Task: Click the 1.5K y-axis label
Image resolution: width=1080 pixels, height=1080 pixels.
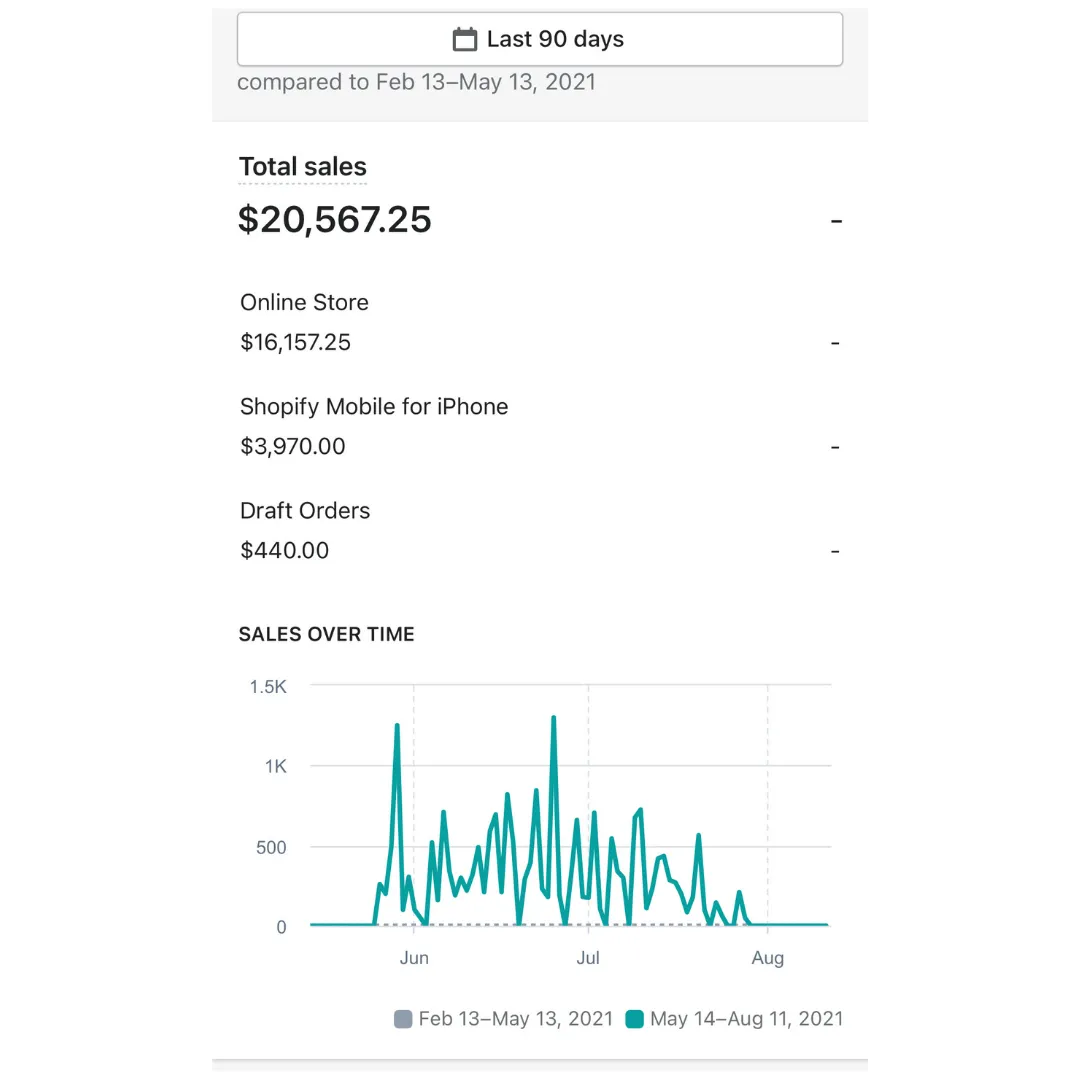Action: [x=268, y=687]
